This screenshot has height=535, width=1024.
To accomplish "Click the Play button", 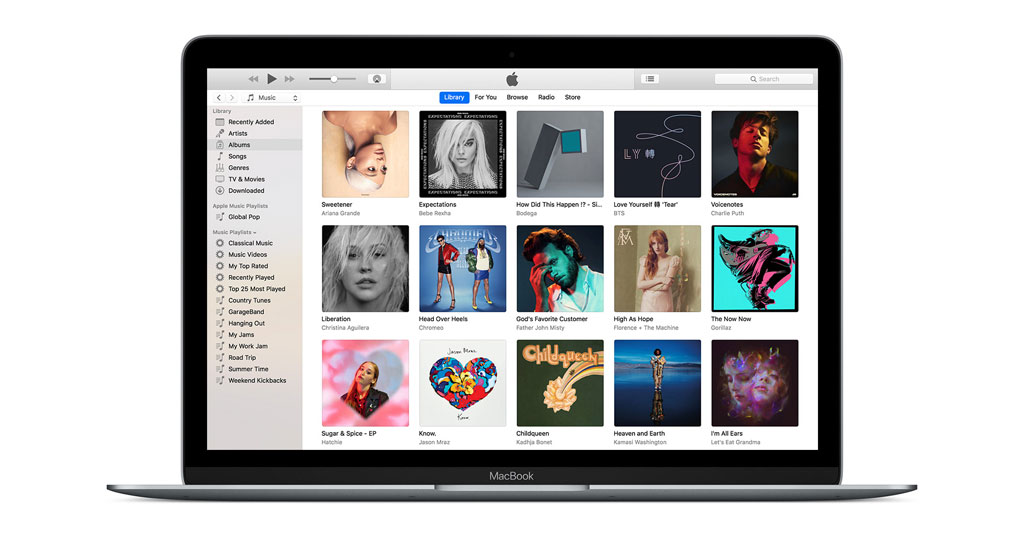I will pyautogui.click(x=272, y=79).
